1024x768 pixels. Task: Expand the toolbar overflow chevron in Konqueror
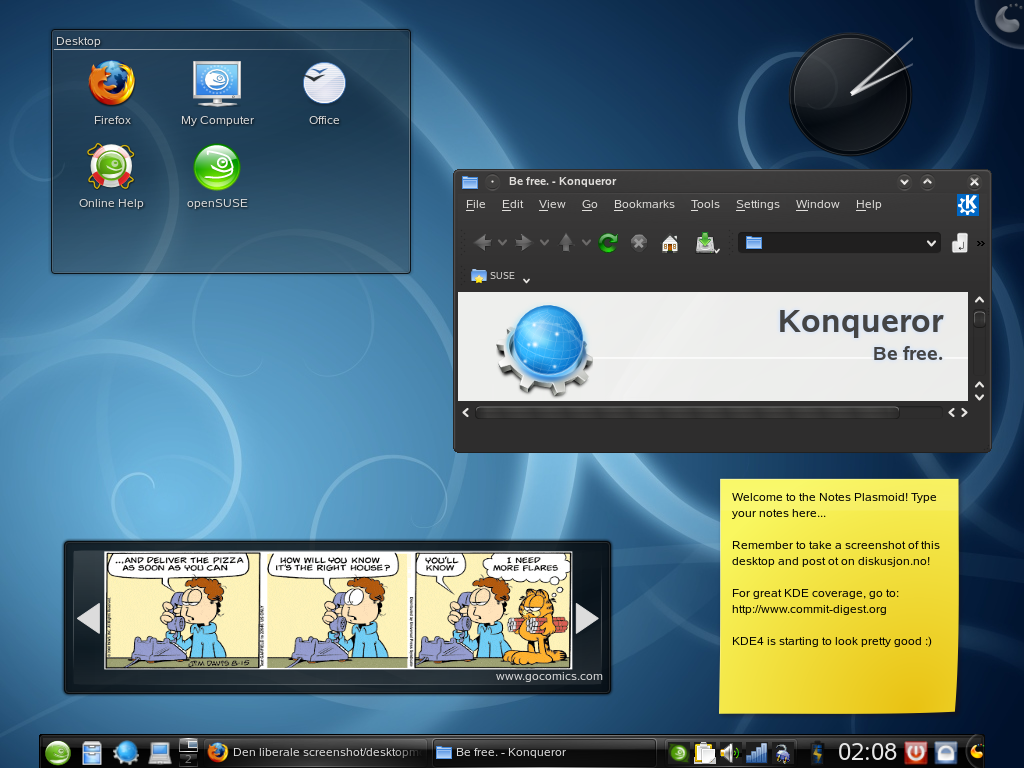pos(980,244)
